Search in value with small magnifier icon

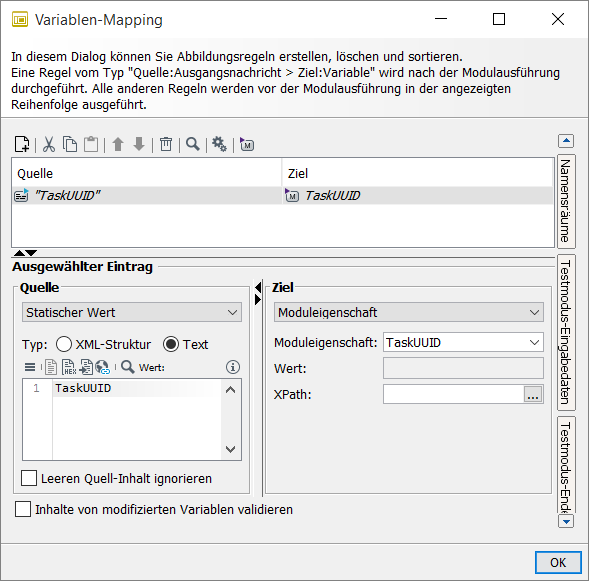pyautogui.click(x=128, y=367)
